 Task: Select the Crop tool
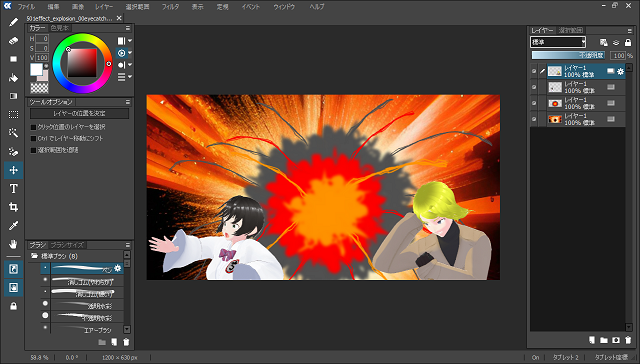13,207
